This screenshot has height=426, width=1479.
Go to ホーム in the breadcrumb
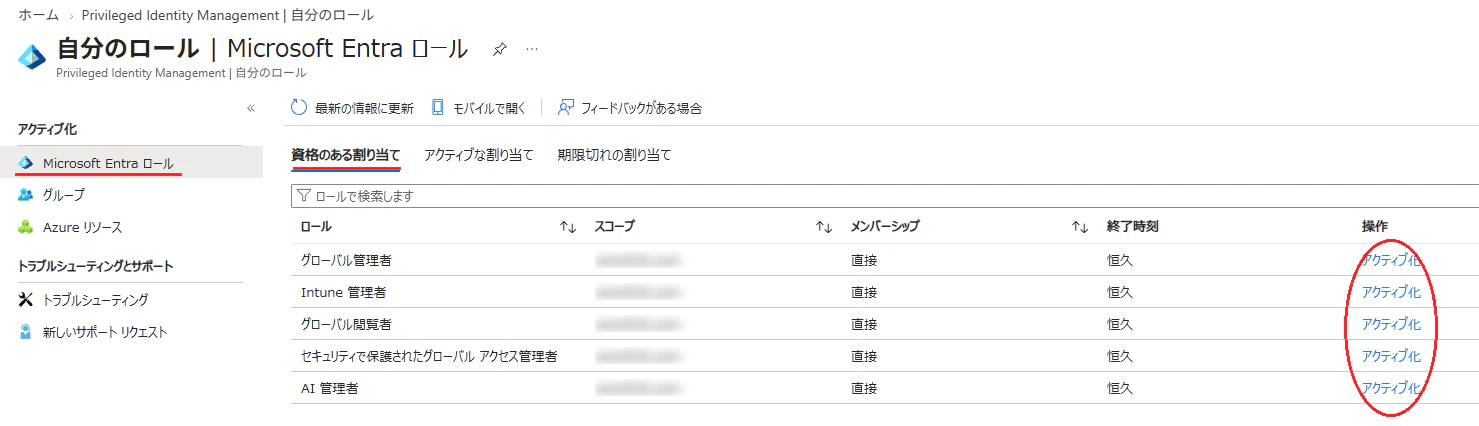[x=38, y=15]
